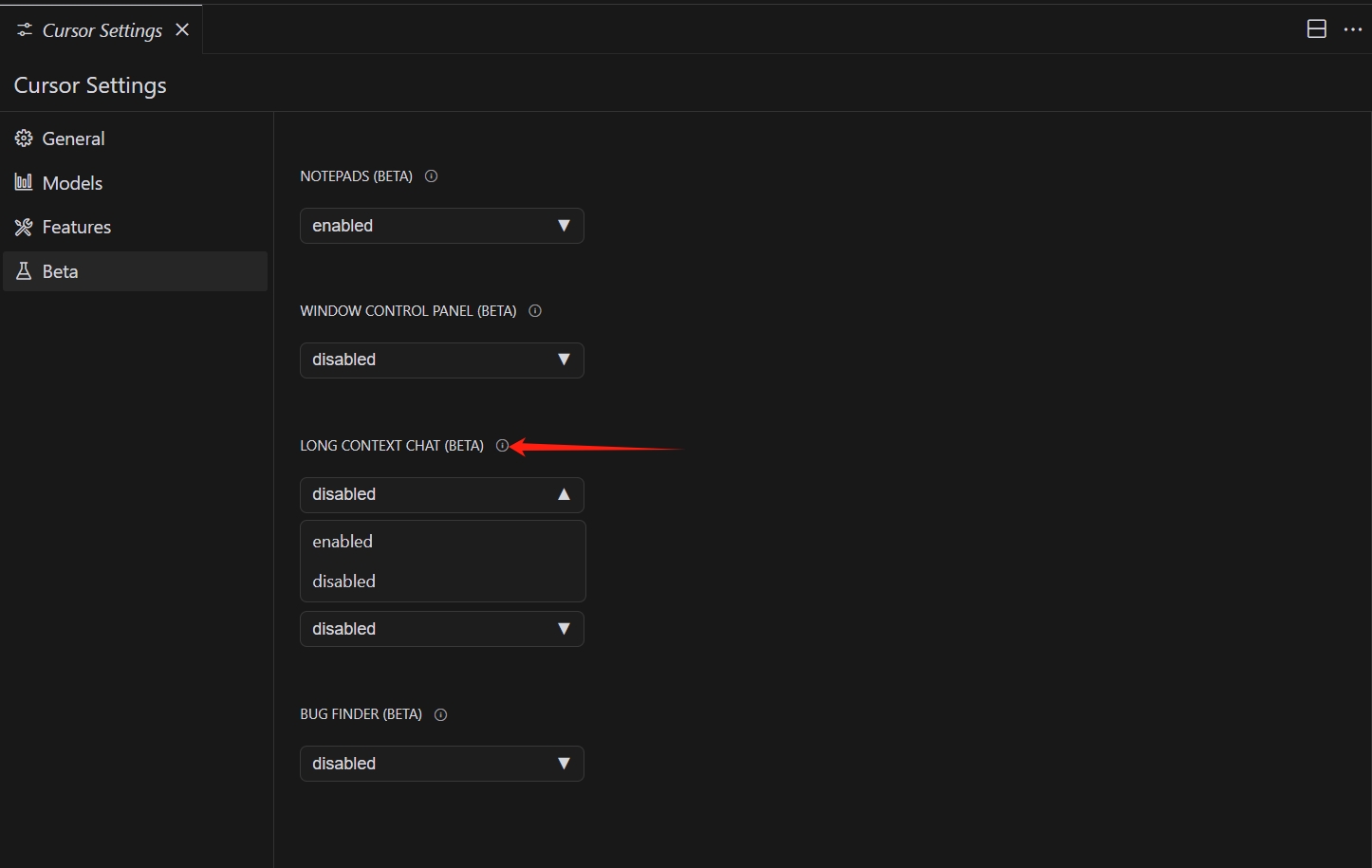Close the Cursor Settings tab

(x=182, y=30)
